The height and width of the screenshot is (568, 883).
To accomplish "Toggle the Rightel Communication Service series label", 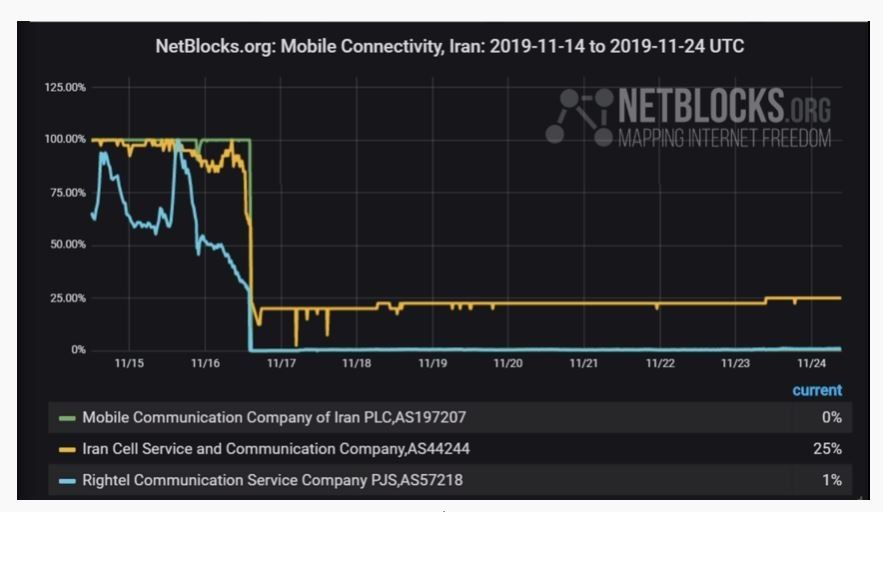I will pos(272,481).
